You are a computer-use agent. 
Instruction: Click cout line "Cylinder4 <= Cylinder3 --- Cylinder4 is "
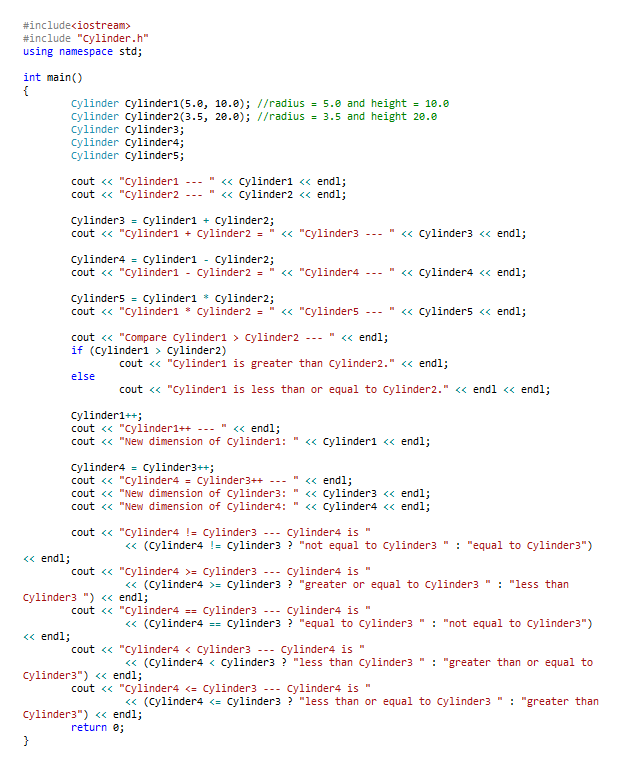[221, 689]
